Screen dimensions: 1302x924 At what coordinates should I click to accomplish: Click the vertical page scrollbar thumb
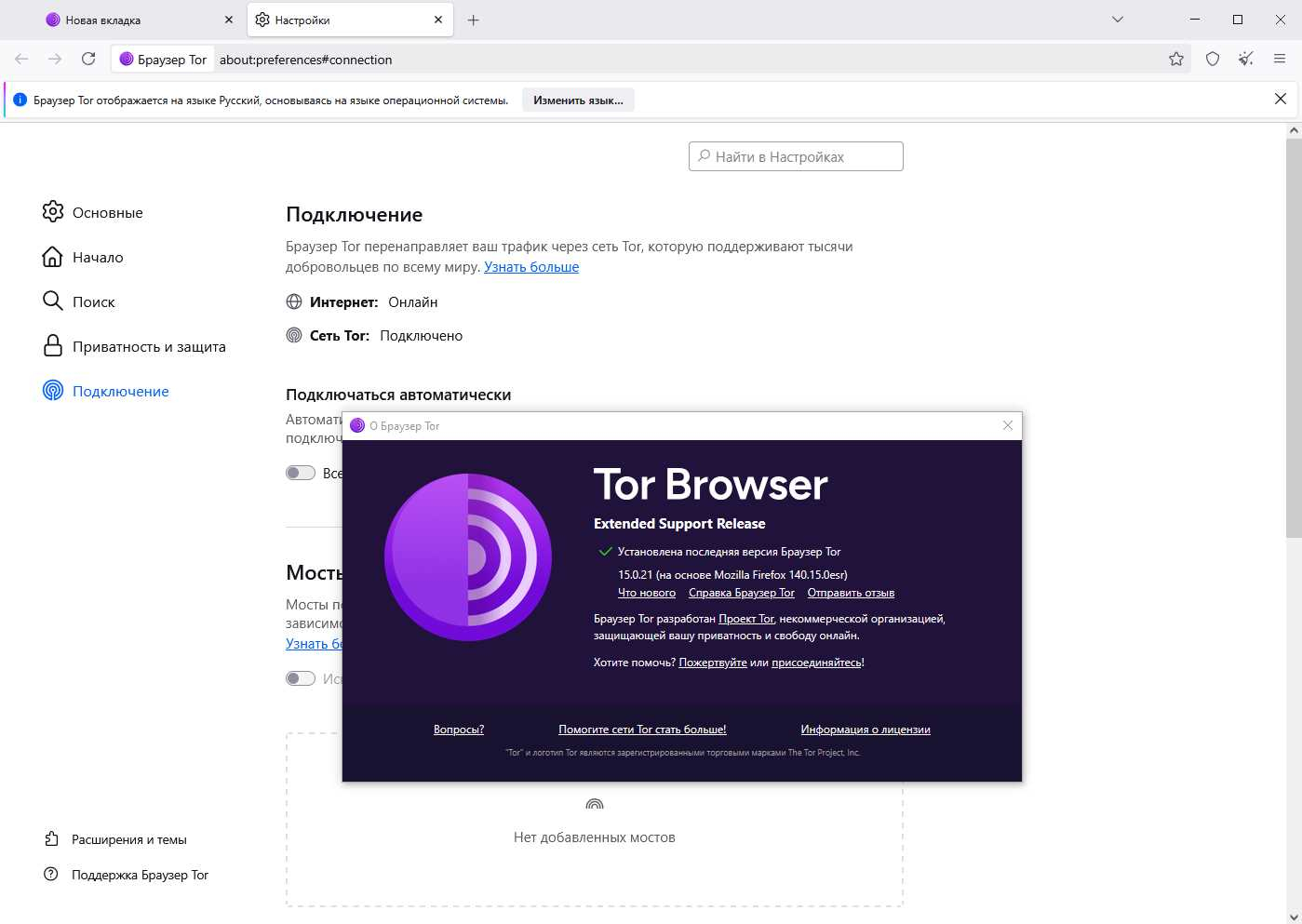[1294, 338]
